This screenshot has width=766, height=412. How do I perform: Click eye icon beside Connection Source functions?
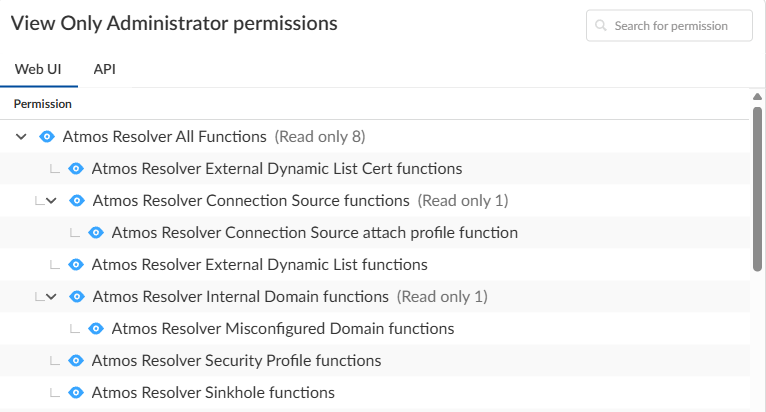76,201
